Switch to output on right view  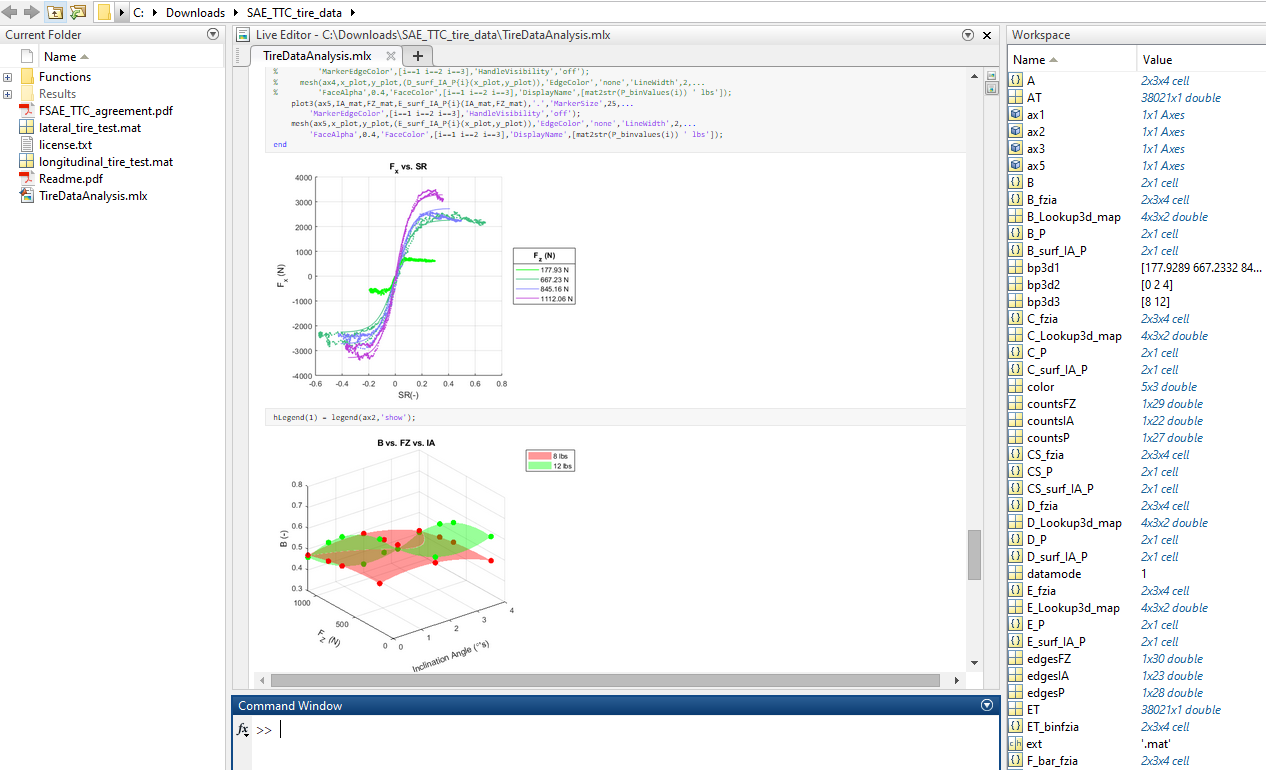(991, 75)
